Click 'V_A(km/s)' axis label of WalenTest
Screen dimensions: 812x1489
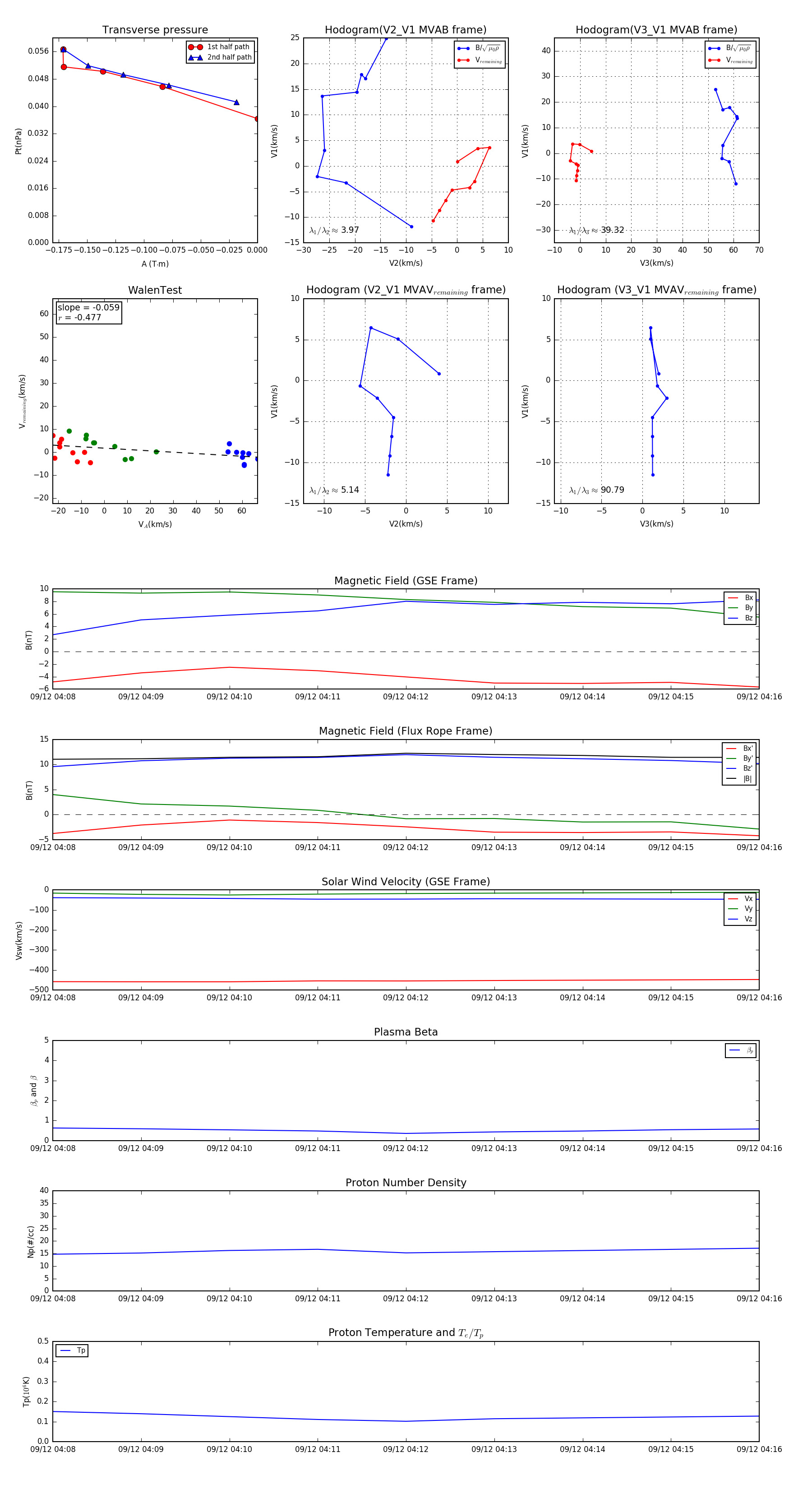coord(155,524)
